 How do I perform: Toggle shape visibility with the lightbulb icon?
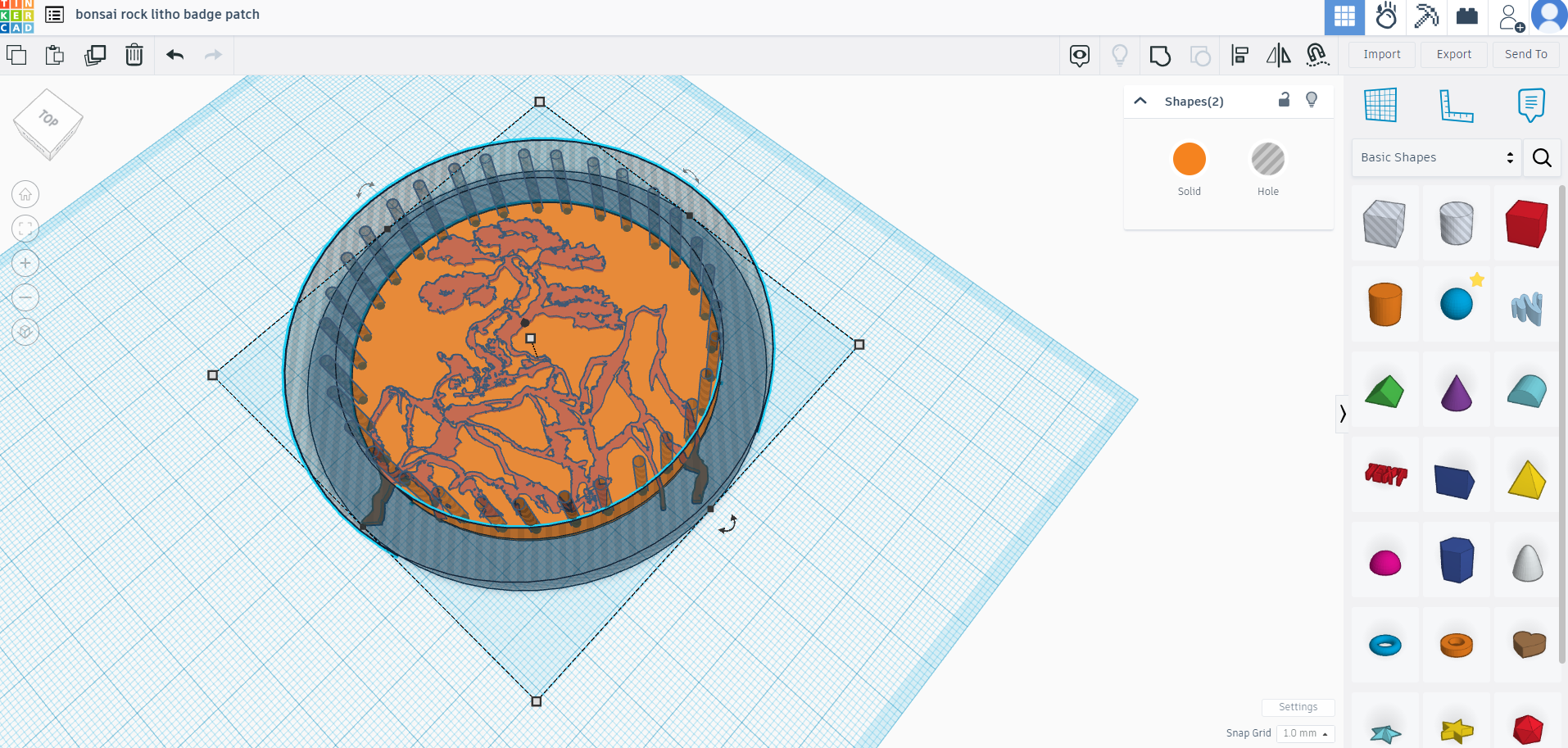click(x=1312, y=100)
